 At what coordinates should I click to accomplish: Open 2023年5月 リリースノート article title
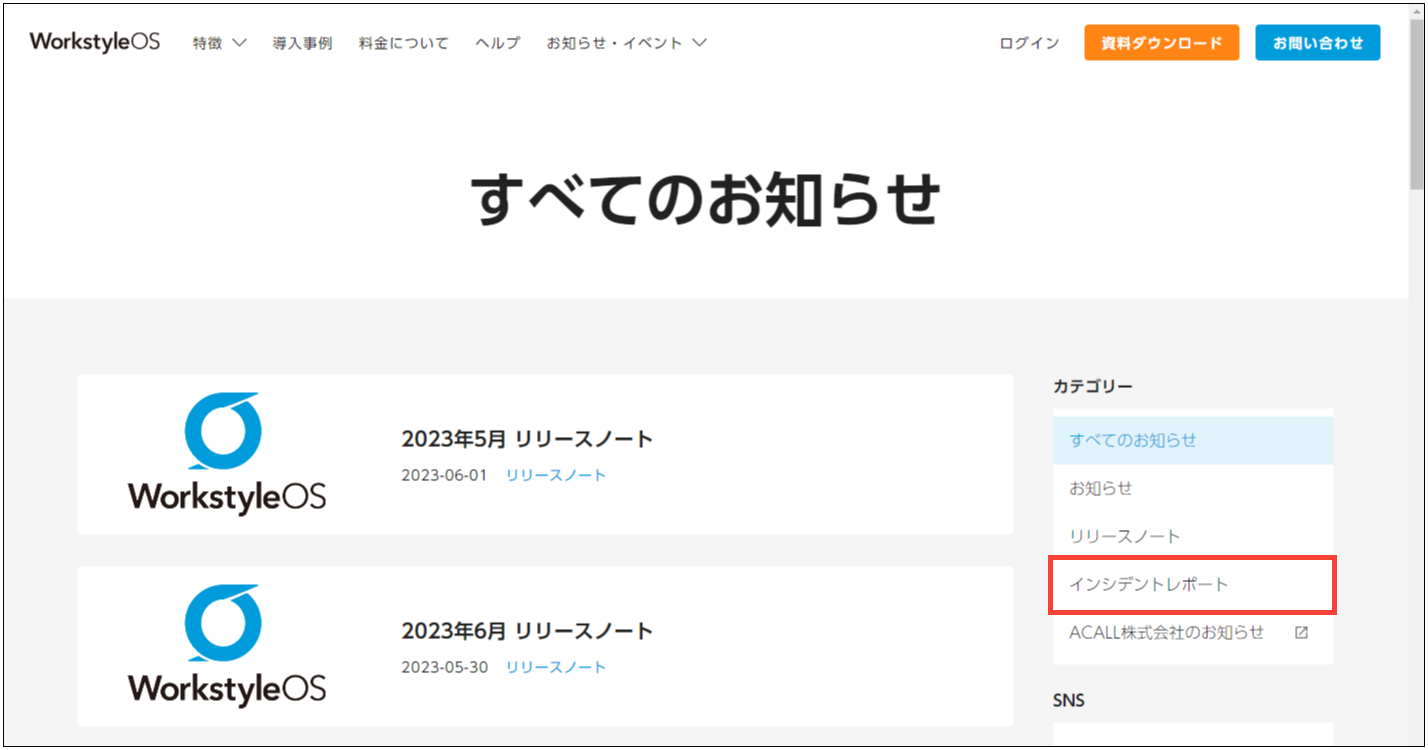click(x=527, y=439)
